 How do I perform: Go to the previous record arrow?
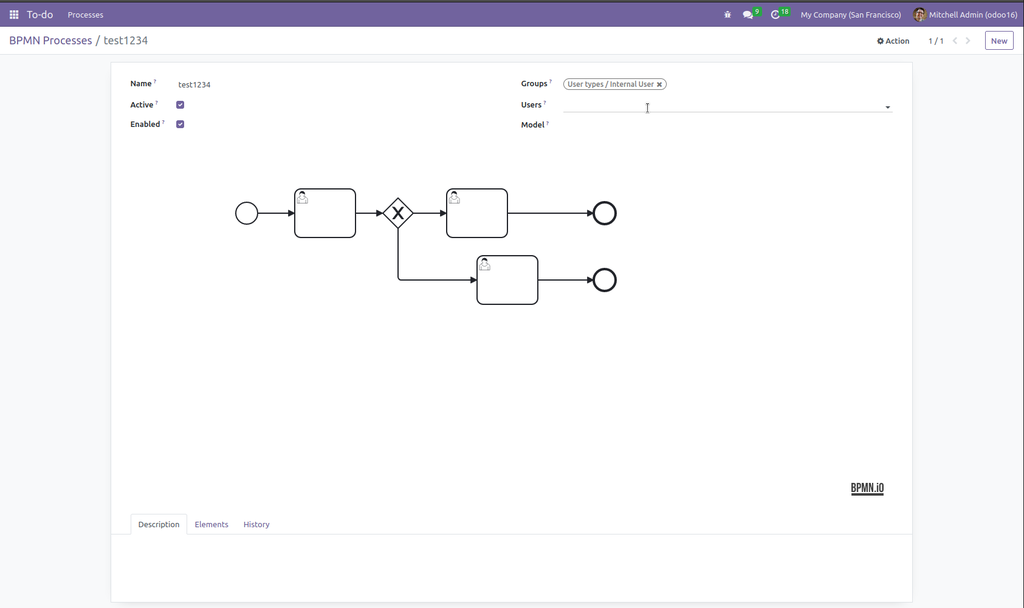coord(955,40)
